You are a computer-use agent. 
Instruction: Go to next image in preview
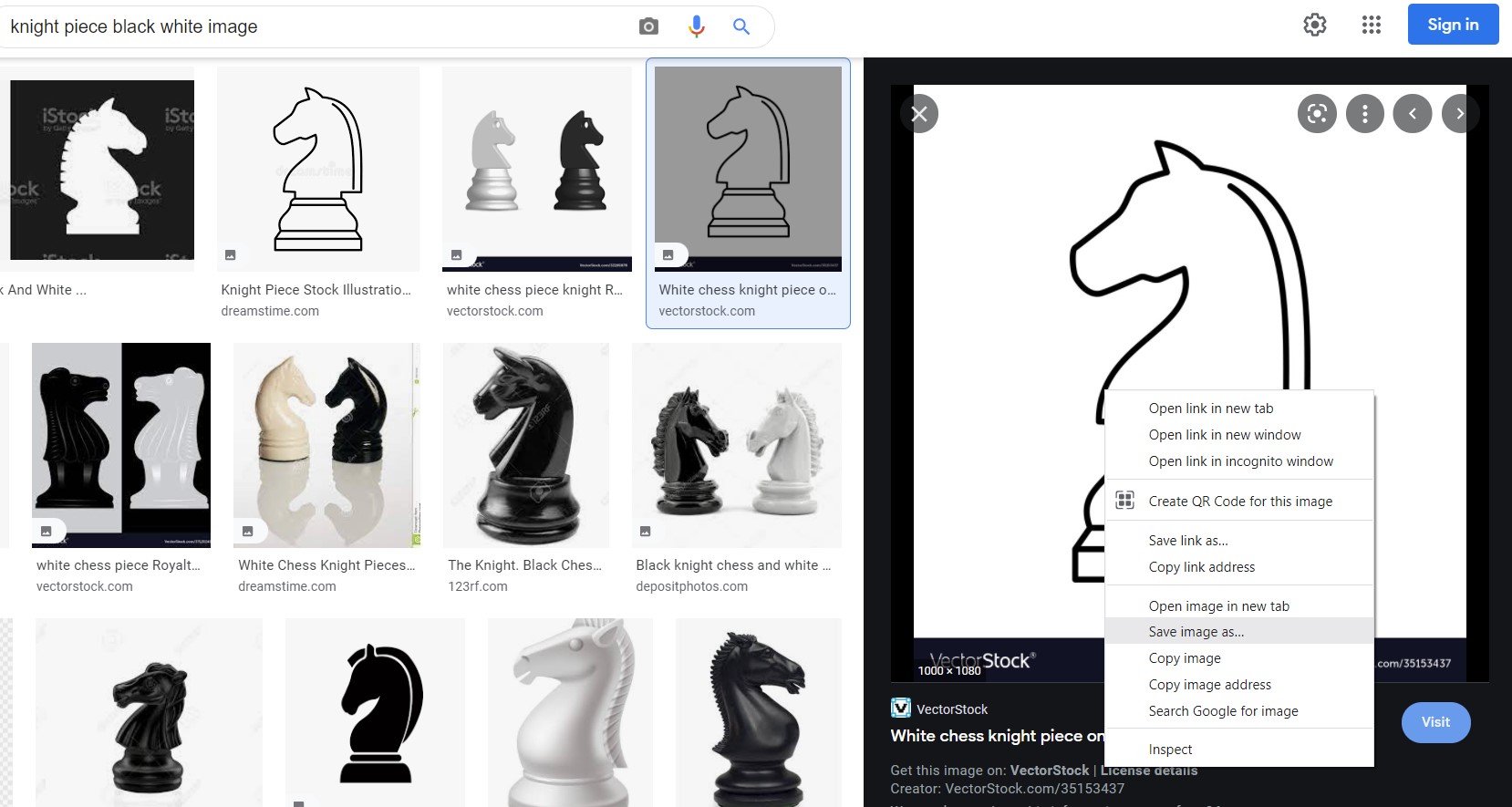tap(1460, 114)
